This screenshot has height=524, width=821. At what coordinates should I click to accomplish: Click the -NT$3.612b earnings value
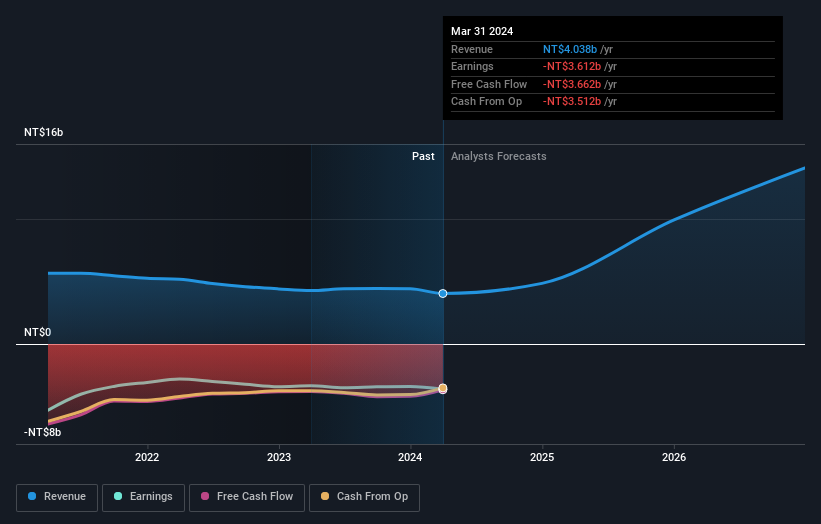pos(572,66)
